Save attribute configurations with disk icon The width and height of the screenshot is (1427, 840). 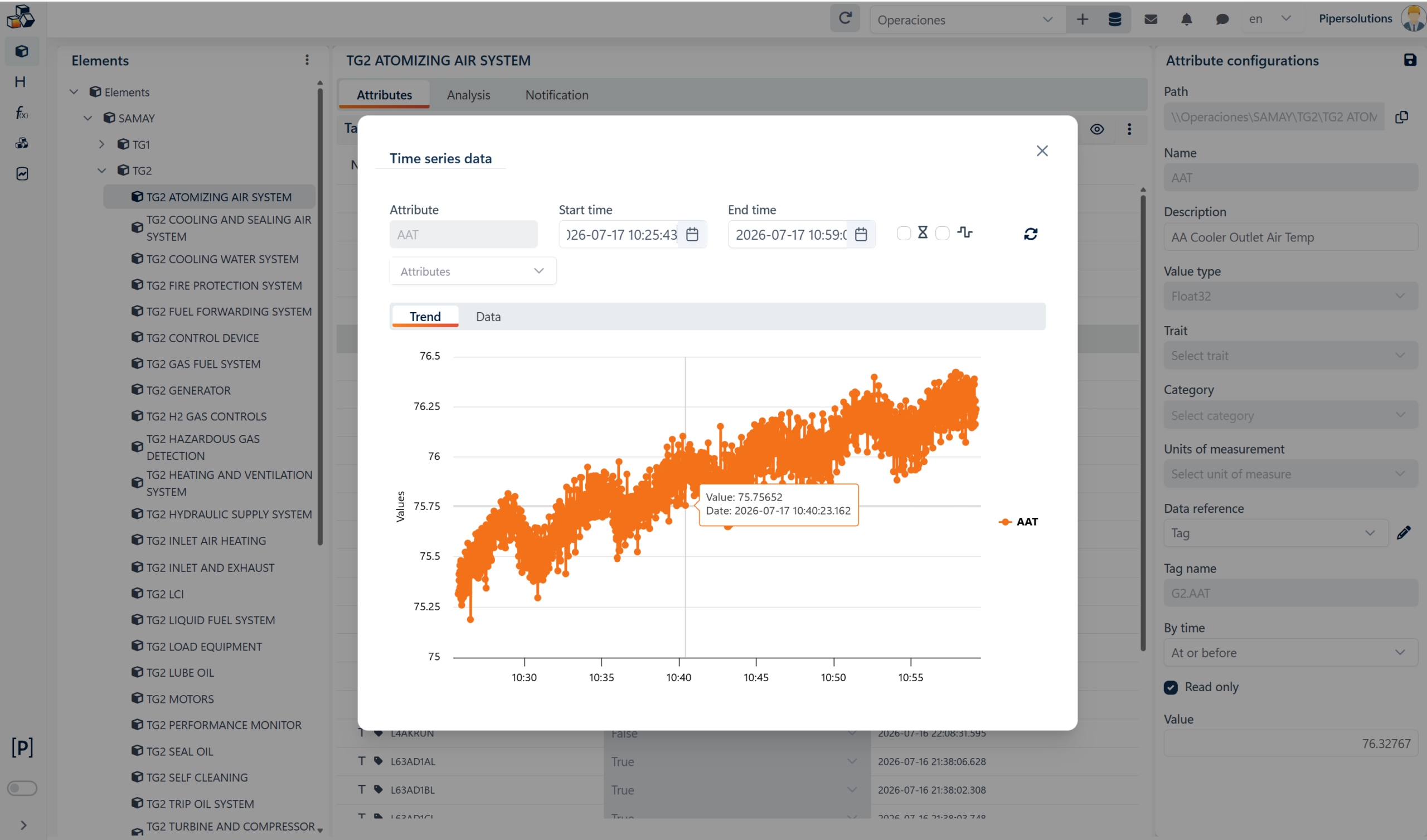[x=1410, y=60]
